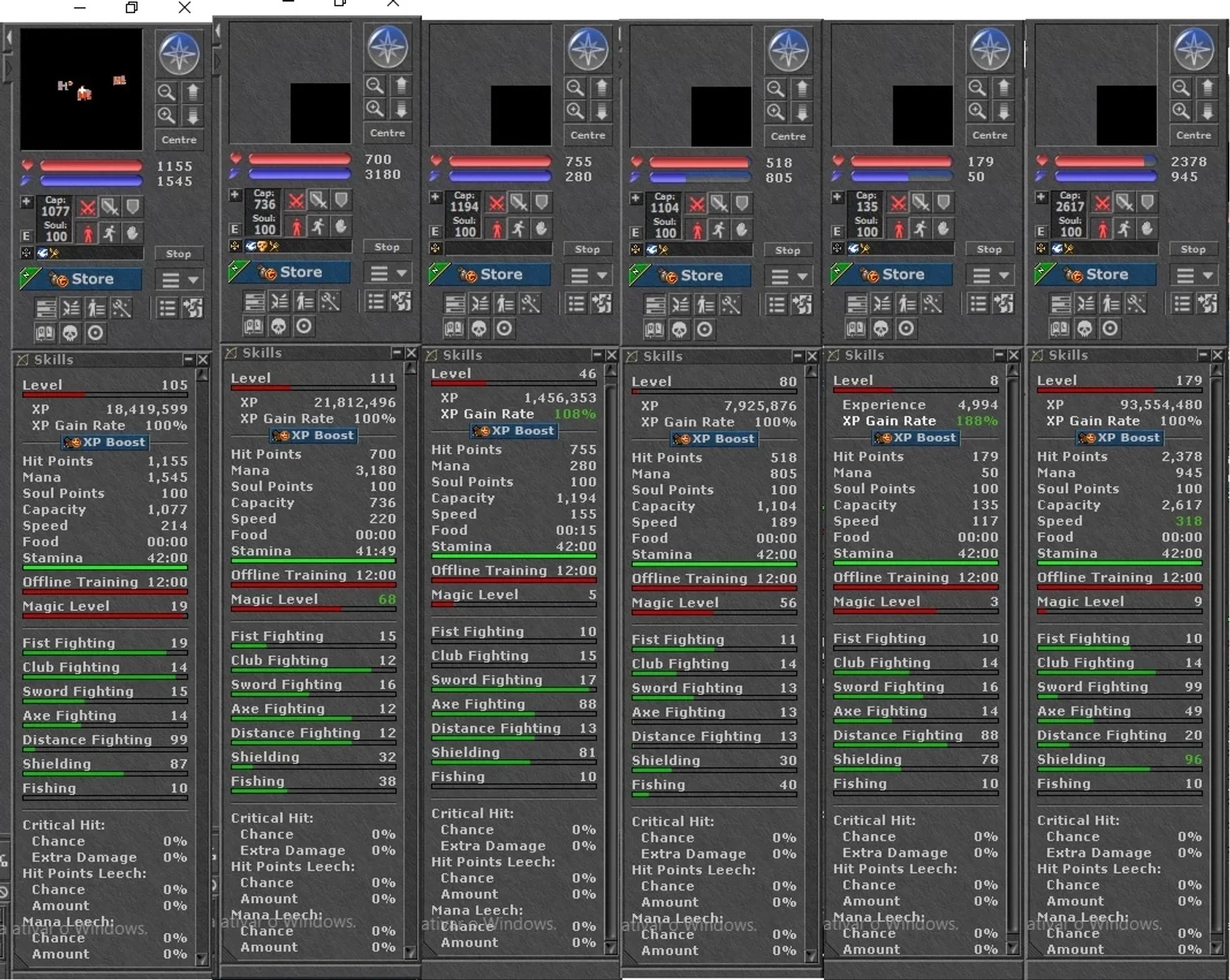Click XP Boost under XP Gain Rate 188%

915,437
